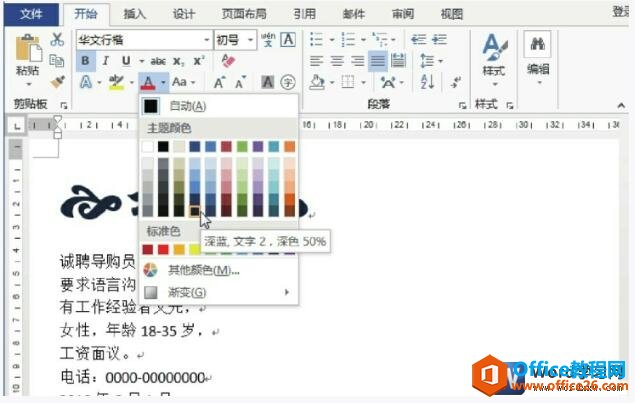Switch to the 插入 tab
The image size is (635, 403).
pos(134,14)
